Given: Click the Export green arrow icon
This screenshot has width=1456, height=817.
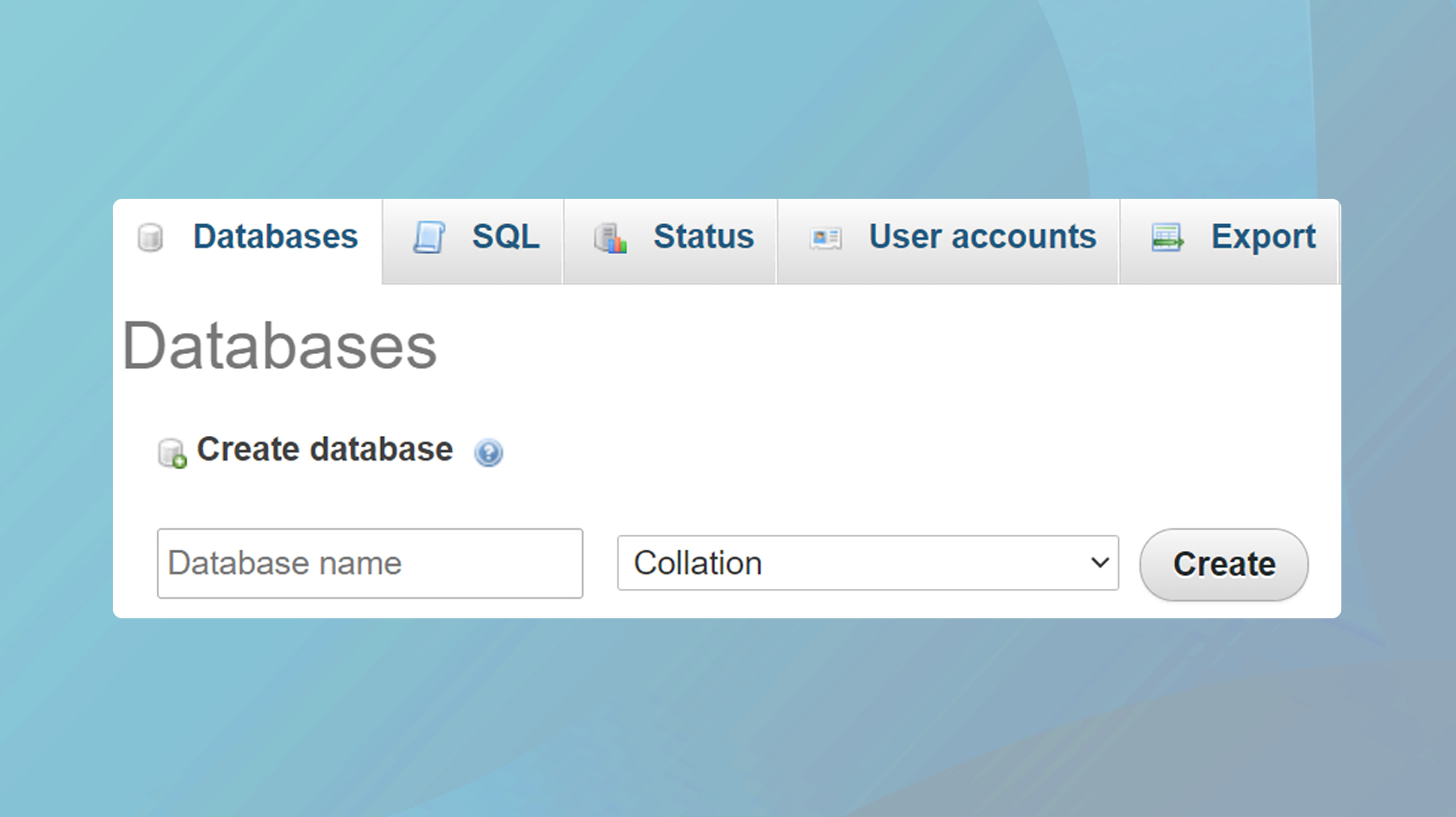Looking at the screenshot, I should click(1167, 238).
